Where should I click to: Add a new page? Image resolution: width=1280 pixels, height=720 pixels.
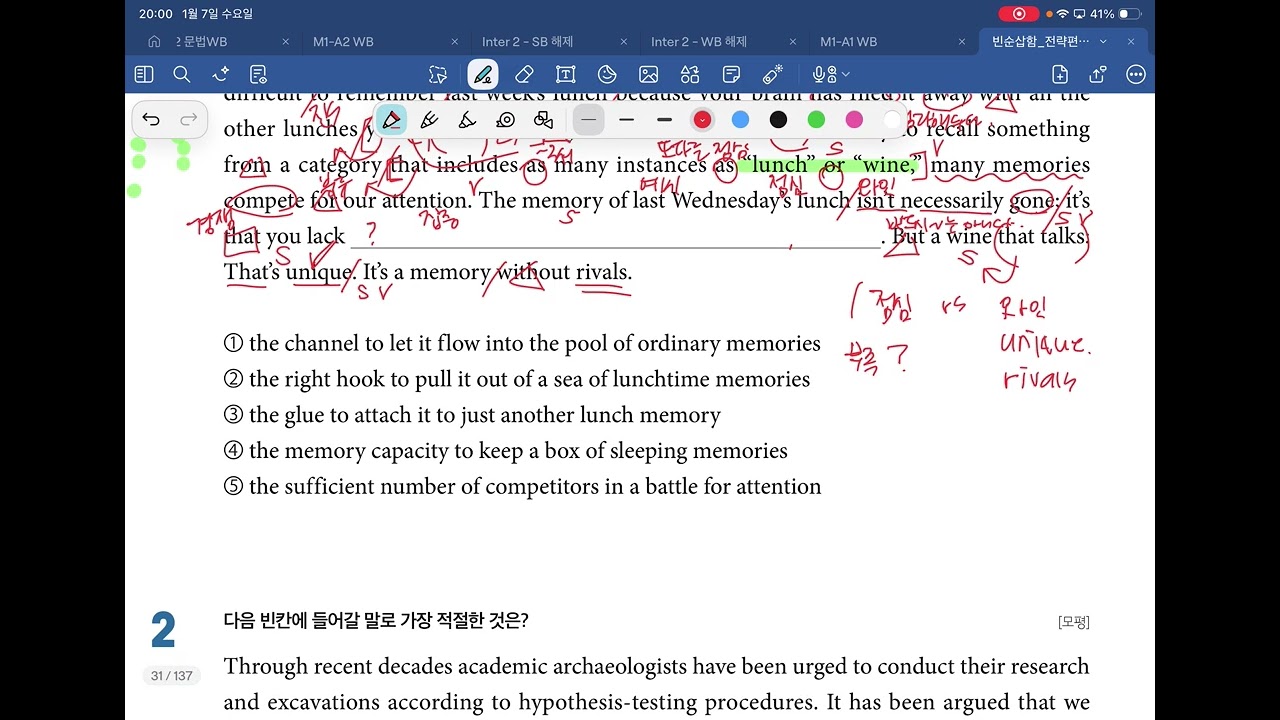[1060, 74]
